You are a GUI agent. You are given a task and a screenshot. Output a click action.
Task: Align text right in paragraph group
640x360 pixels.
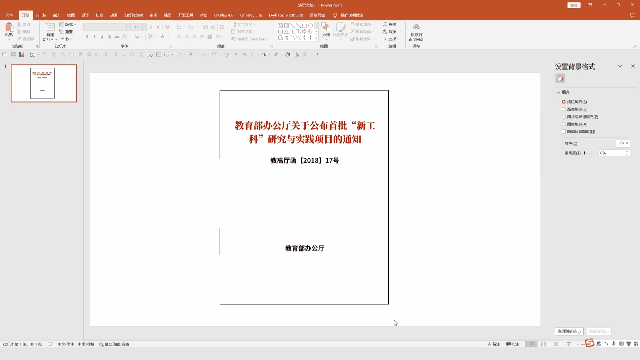(194, 37)
